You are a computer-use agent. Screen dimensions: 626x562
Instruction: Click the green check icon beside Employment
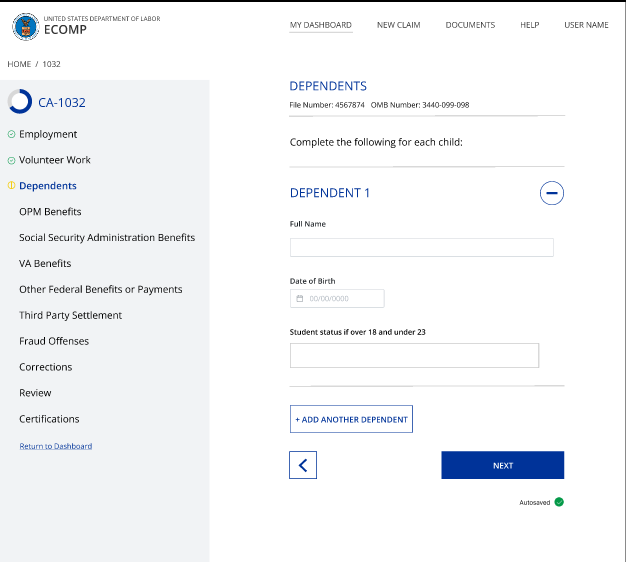click(12, 134)
